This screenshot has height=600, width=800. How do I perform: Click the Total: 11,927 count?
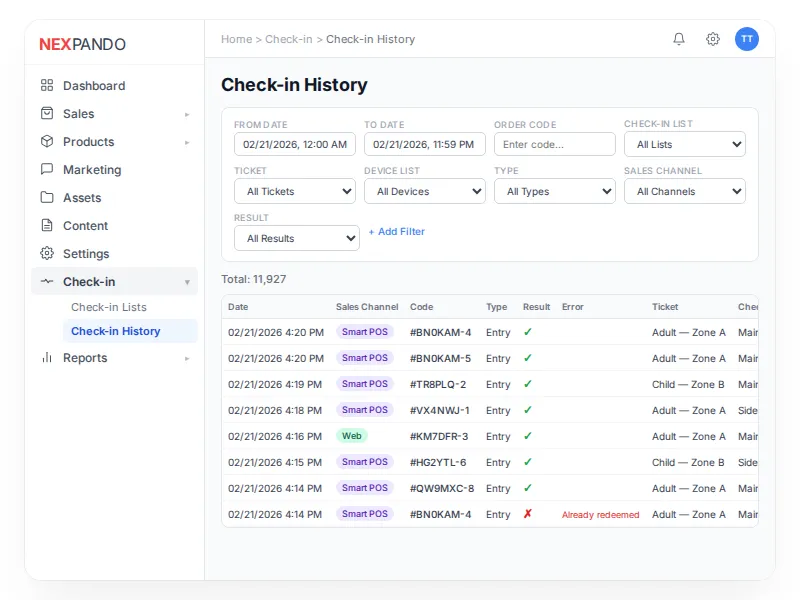point(254,279)
